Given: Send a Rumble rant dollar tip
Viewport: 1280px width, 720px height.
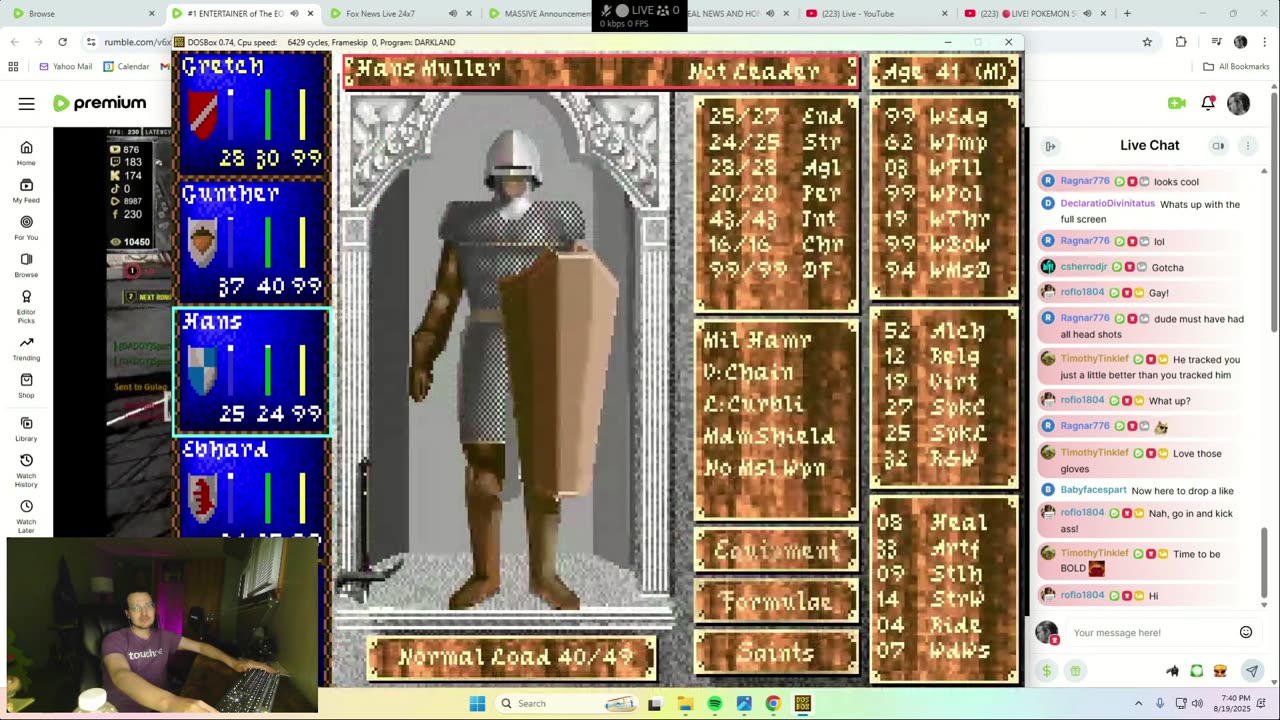Looking at the screenshot, I should pyautogui.click(x=1046, y=671).
